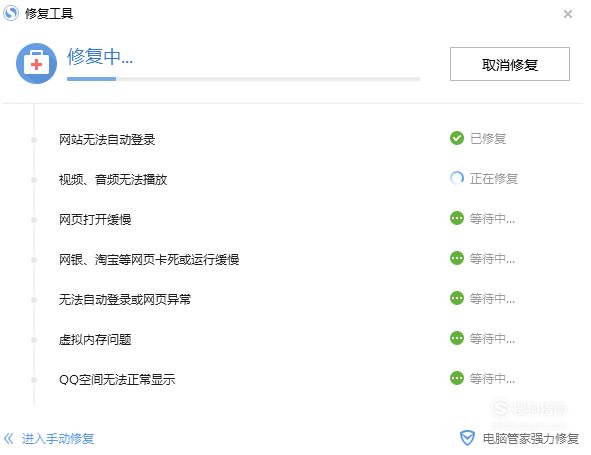
Task: Click the 取消修复 button
Action: [x=510, y=64]
